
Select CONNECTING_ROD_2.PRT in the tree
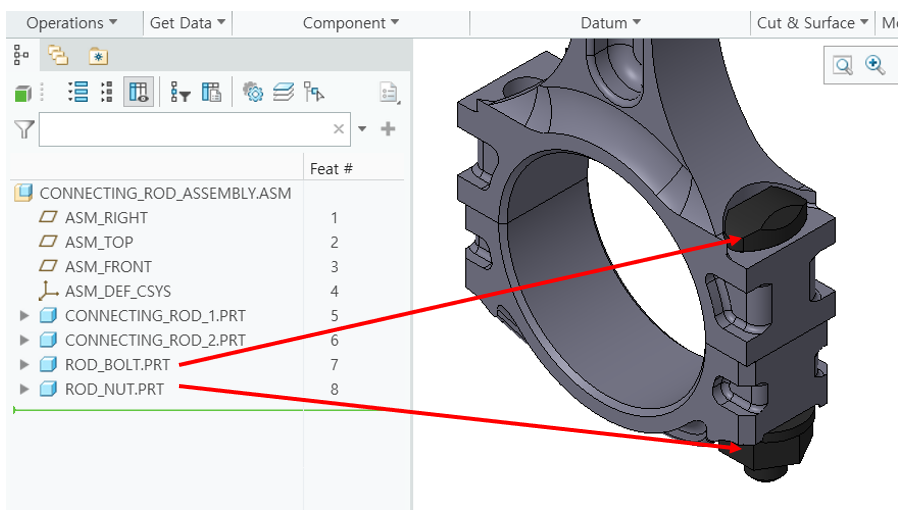tap(155, 341)
